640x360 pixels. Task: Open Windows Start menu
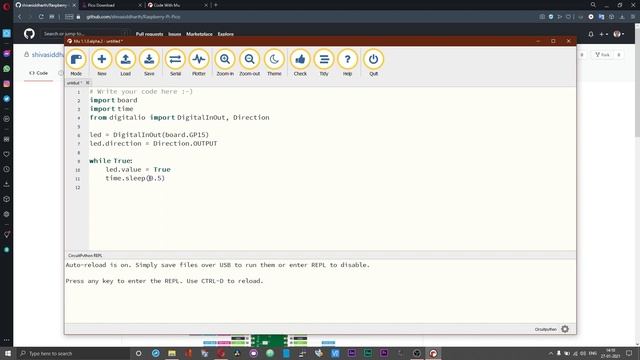pyautogui.click(x=7, y=353)
